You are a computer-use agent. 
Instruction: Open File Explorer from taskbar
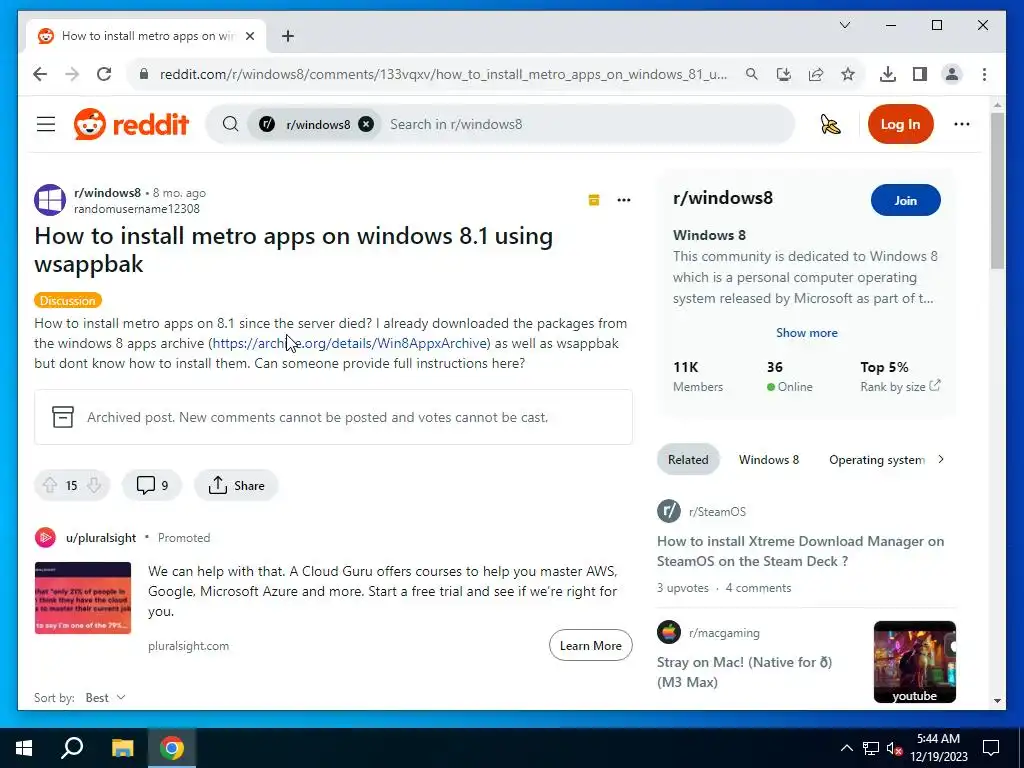tap(122, 748)
